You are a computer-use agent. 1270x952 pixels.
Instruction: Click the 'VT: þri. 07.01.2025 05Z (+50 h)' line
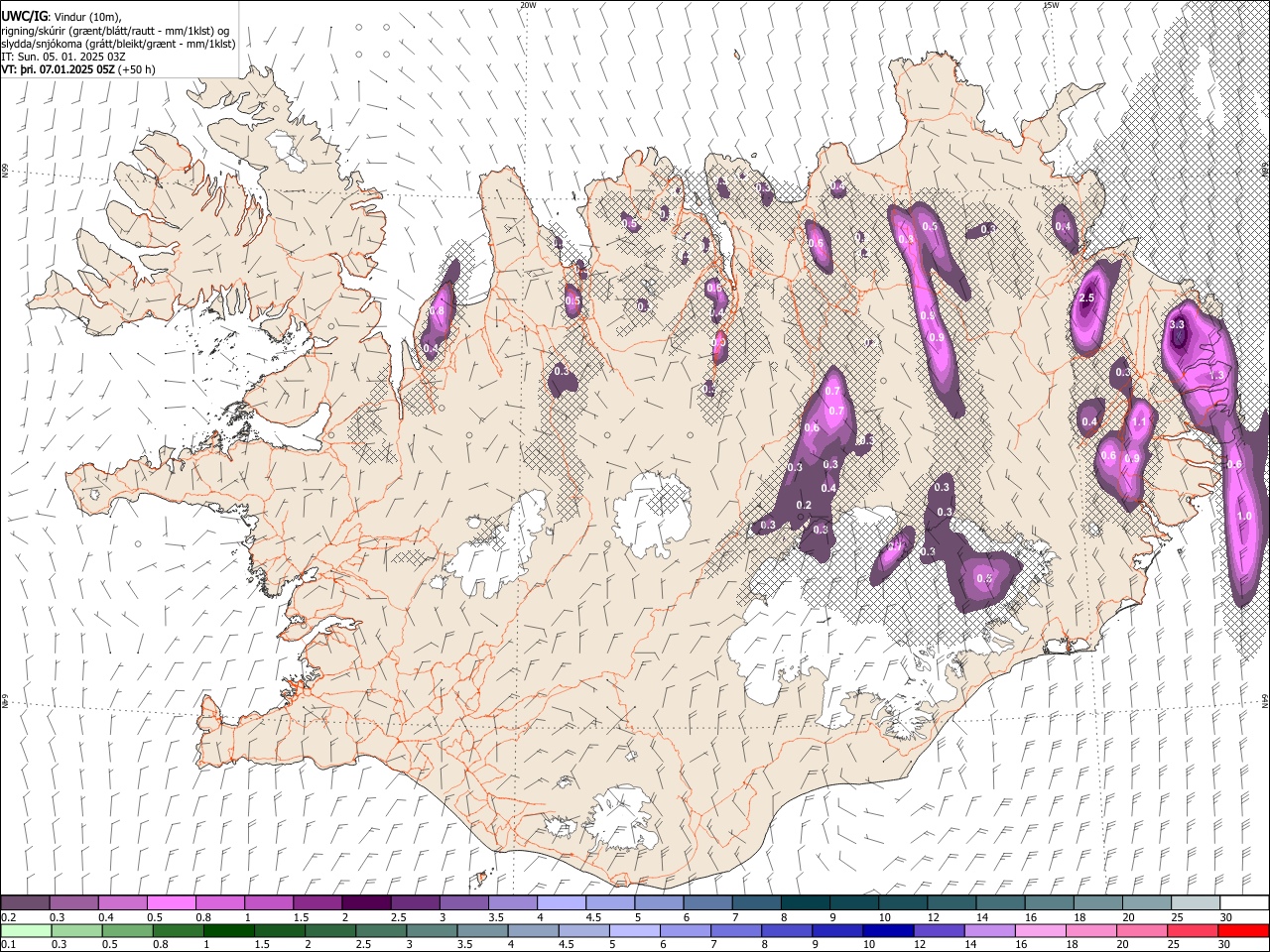coord(77,70)
